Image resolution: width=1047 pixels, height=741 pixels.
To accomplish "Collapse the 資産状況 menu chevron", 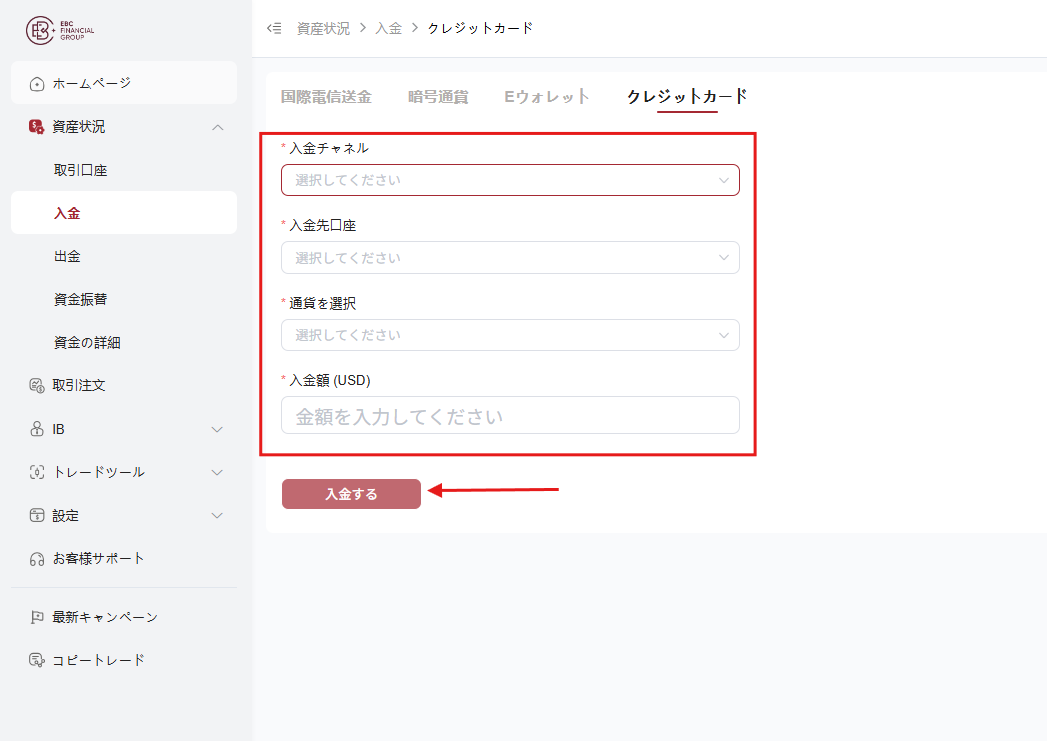I will 218,127.
